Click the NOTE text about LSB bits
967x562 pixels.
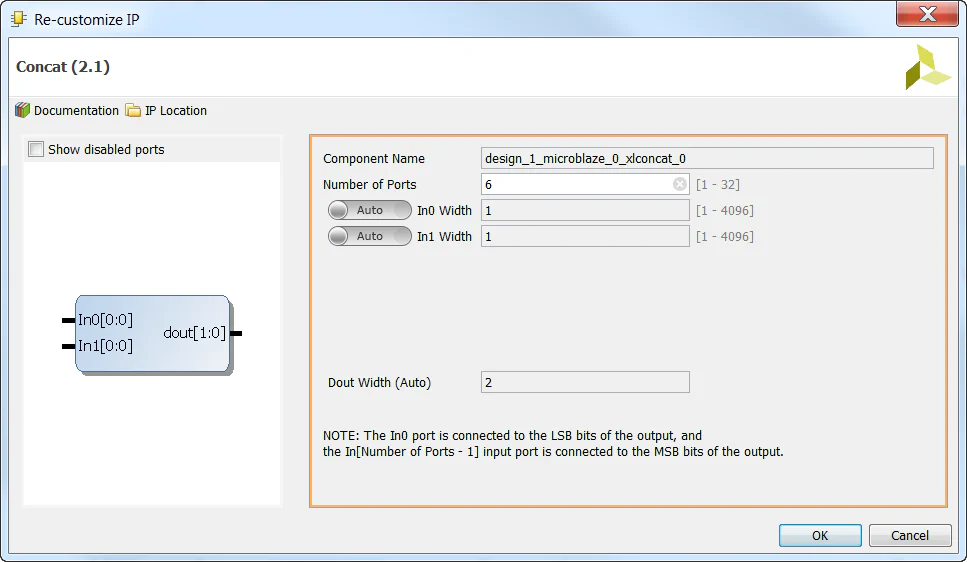553,444
